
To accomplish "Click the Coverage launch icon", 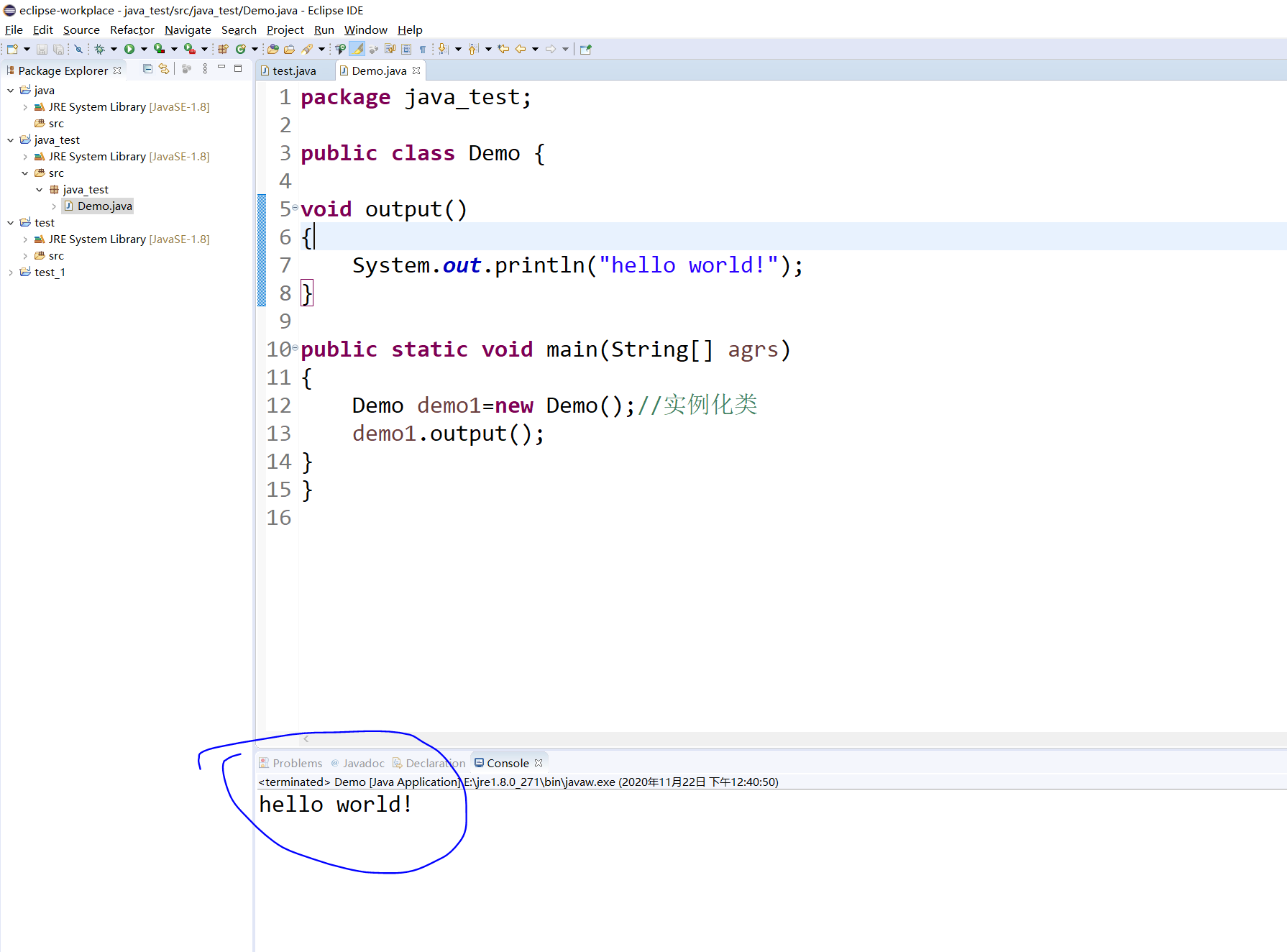I will pyautogui.click(x=160, y=49).
